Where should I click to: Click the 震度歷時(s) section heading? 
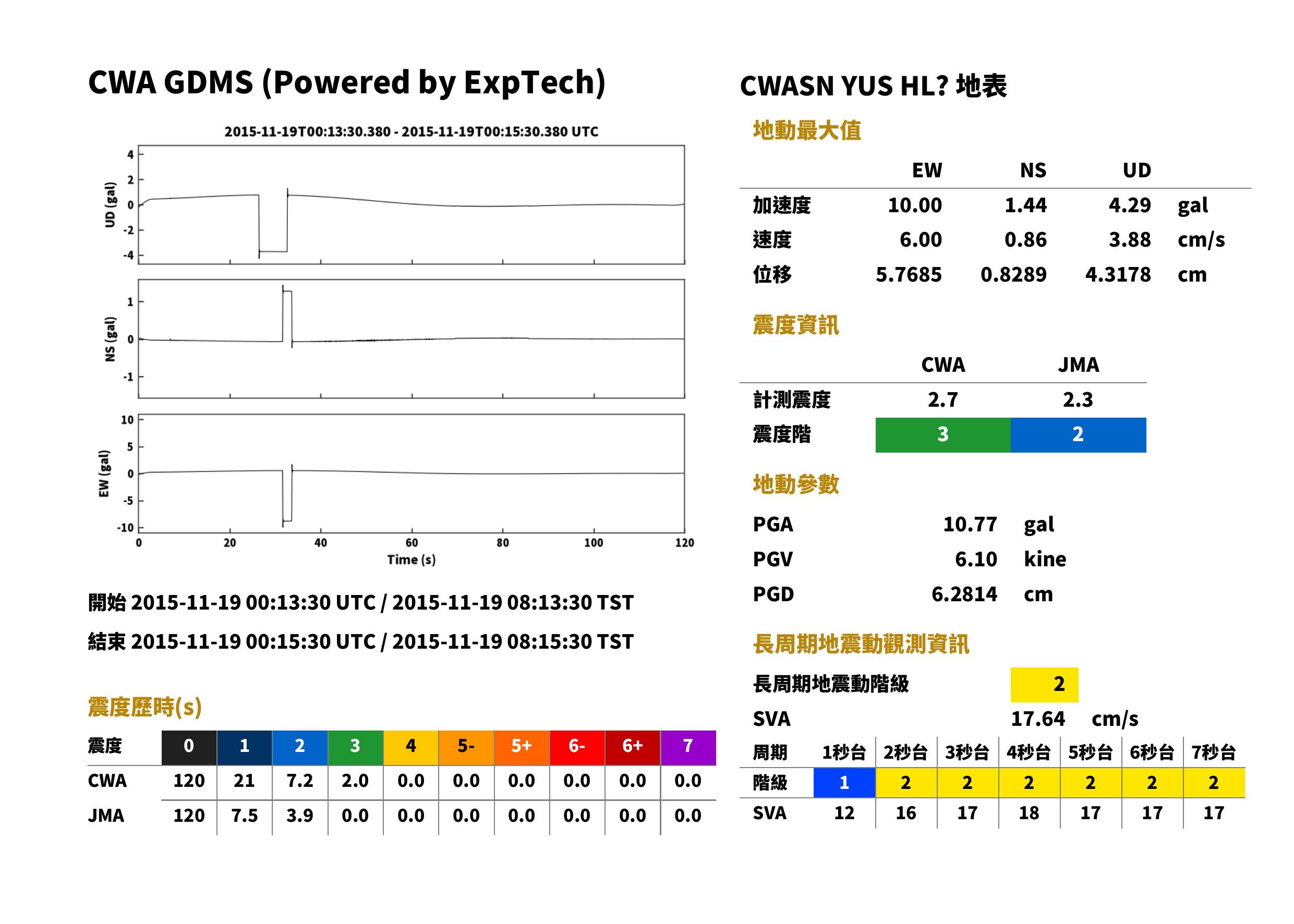tap(145, 707)
